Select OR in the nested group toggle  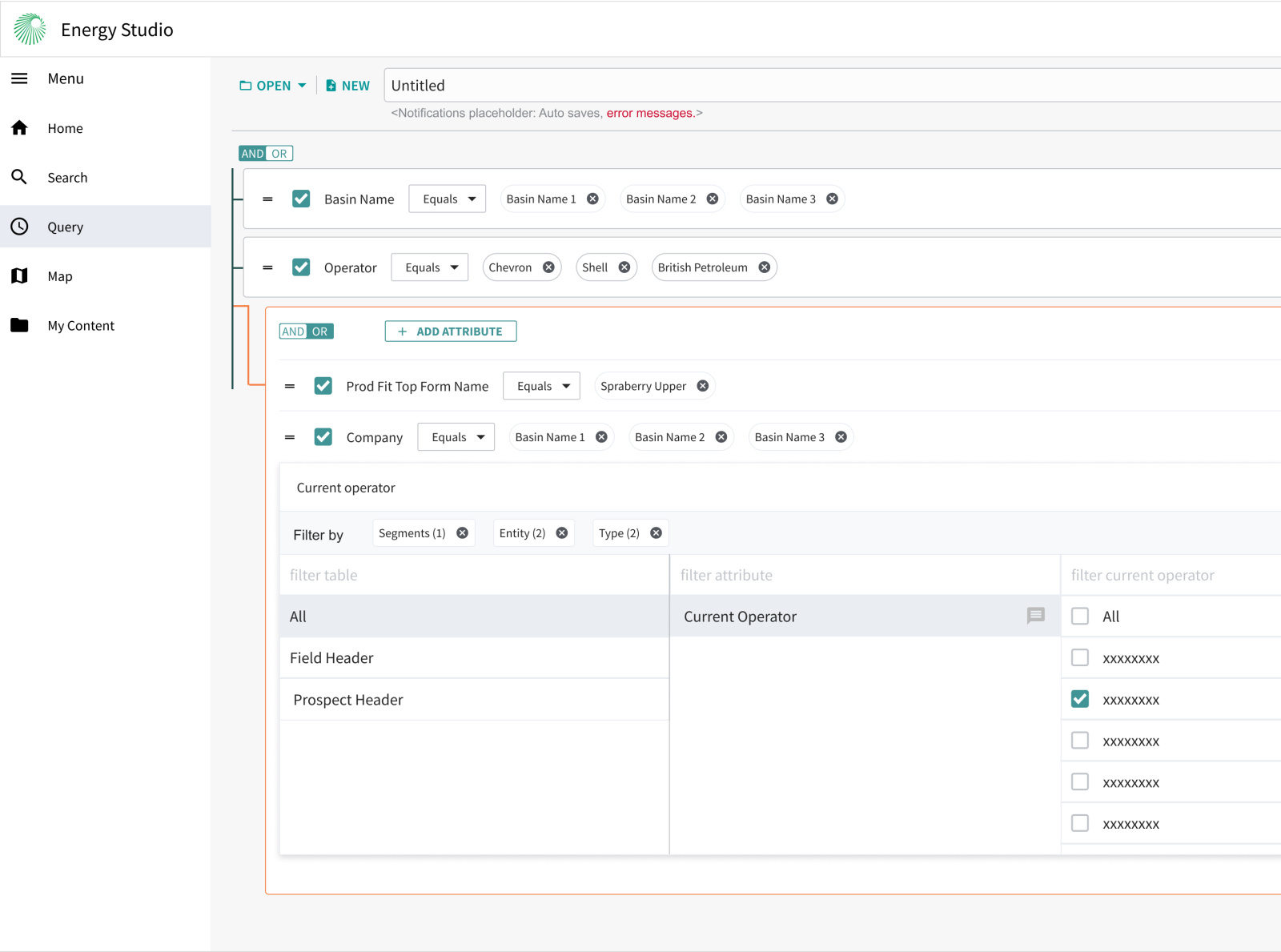tap(320, 331)
